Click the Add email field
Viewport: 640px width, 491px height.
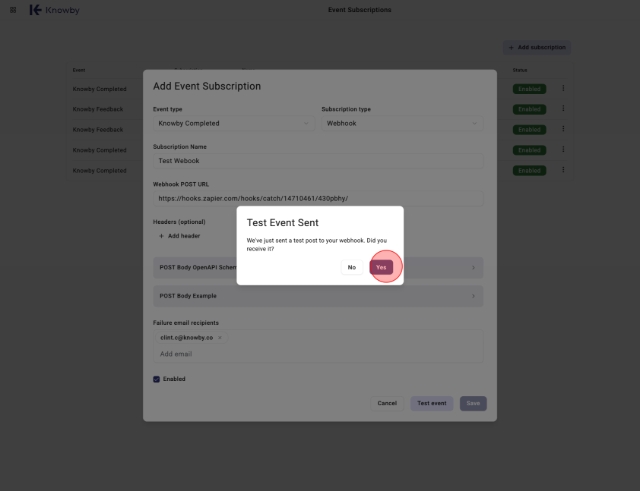coord(318,354)
